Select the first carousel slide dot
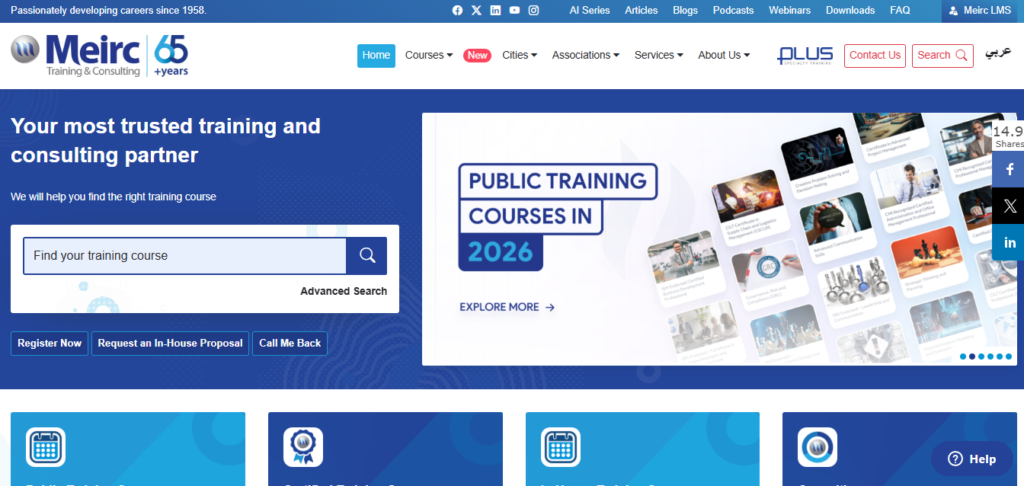The height and width of the screenshot is (486, 1024). point(964,356)
